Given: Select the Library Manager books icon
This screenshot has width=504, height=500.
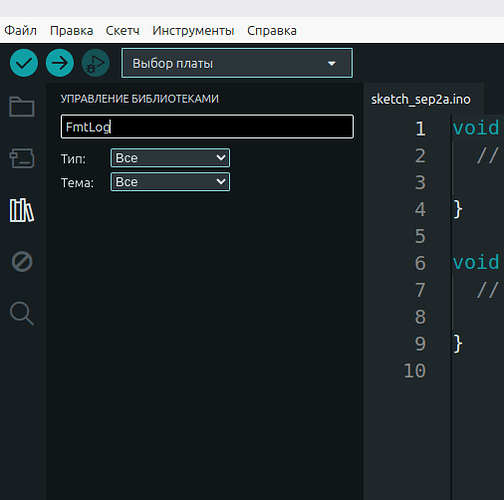Looking at the screenshot, I should tap(22, 210).
